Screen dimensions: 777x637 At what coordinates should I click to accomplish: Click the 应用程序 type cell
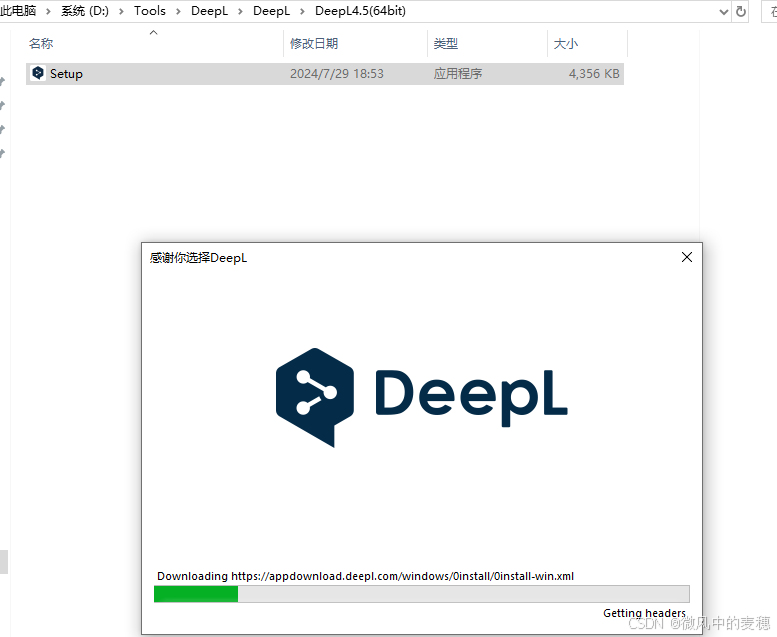[457, 74]
